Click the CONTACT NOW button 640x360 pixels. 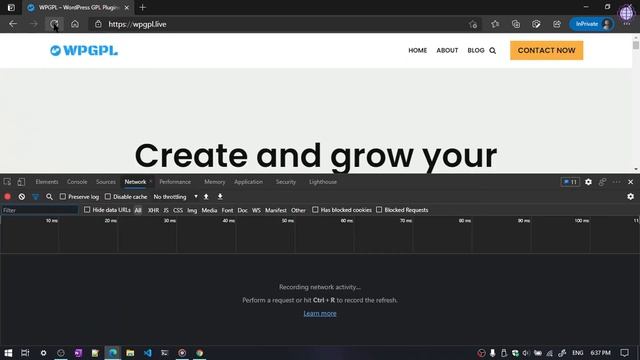point(547,50)
